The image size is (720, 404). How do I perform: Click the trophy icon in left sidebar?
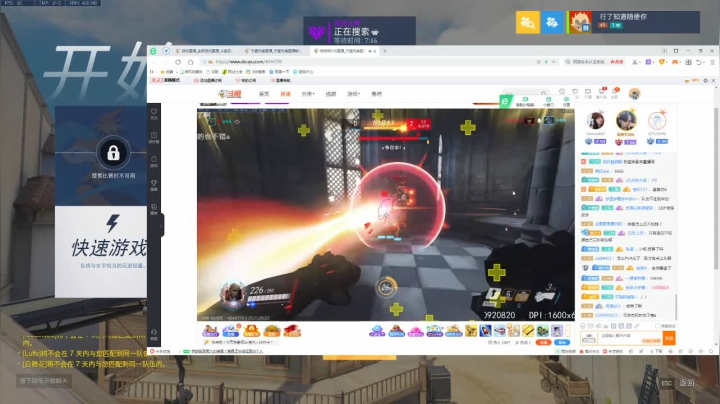coord(154,185)
